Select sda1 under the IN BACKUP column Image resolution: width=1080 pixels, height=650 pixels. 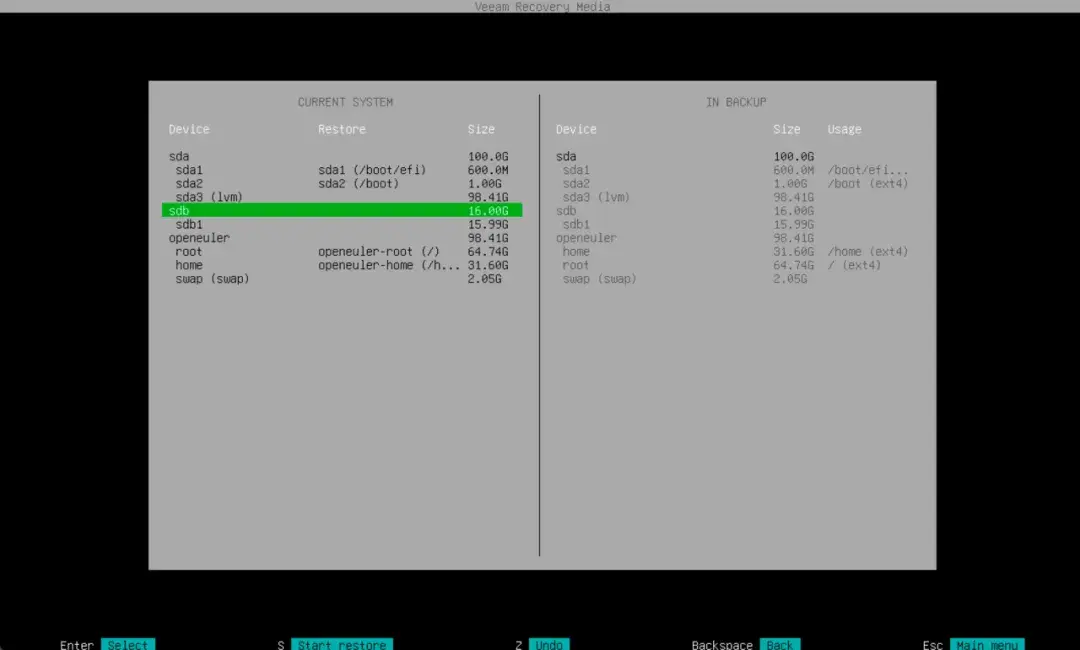click(x=579, y=169)
